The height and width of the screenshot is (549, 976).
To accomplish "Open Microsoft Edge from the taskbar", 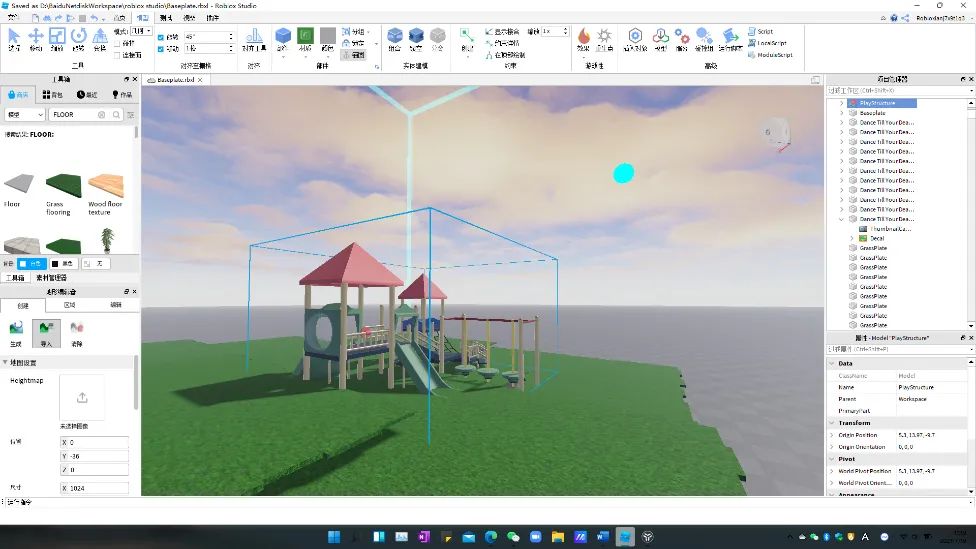I will 491,537.
